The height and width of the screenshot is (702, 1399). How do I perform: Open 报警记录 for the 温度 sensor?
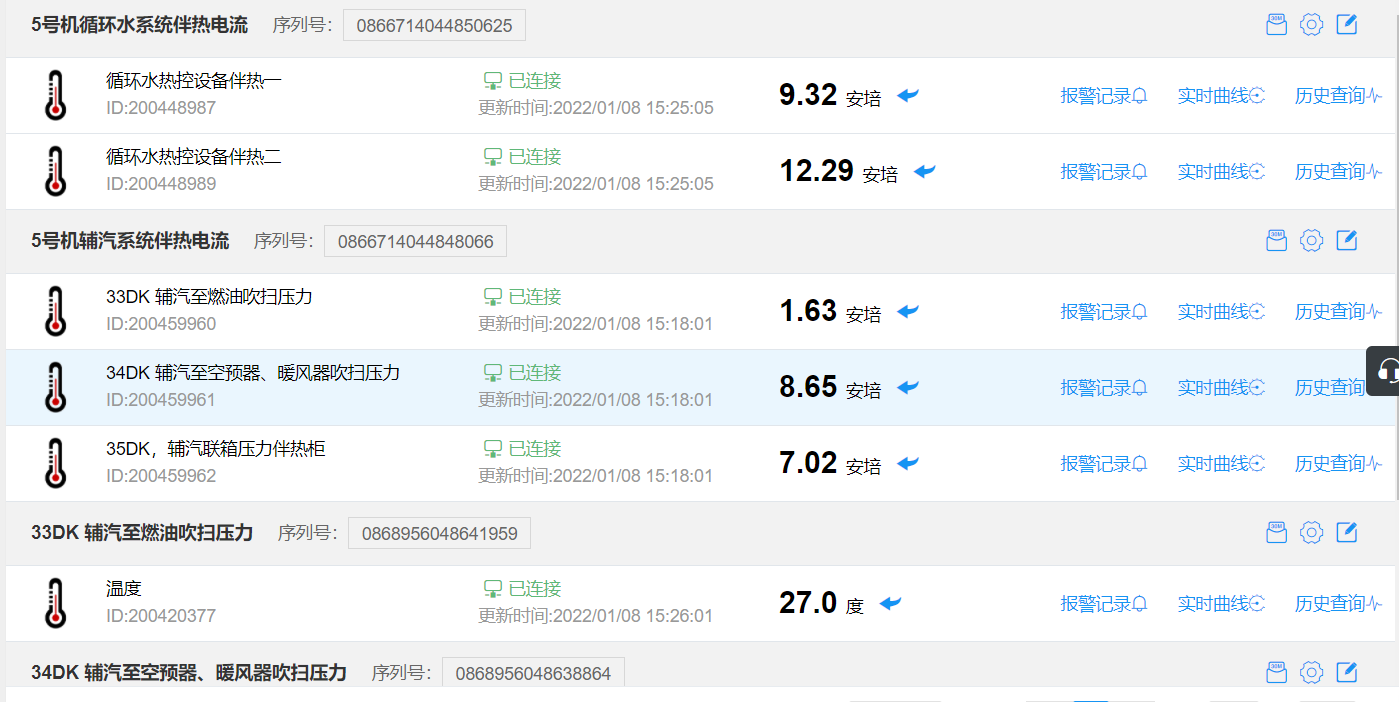click(1104, 604)
